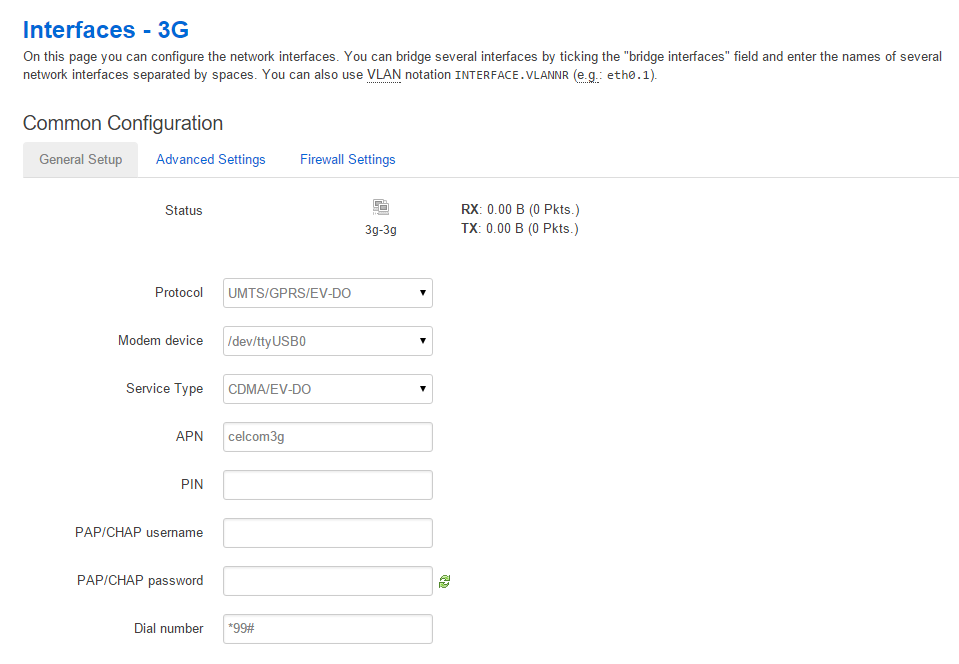Go to the Firewall Settings tab
The height and width of the screenshot is (664, 959).
[347, 160]
